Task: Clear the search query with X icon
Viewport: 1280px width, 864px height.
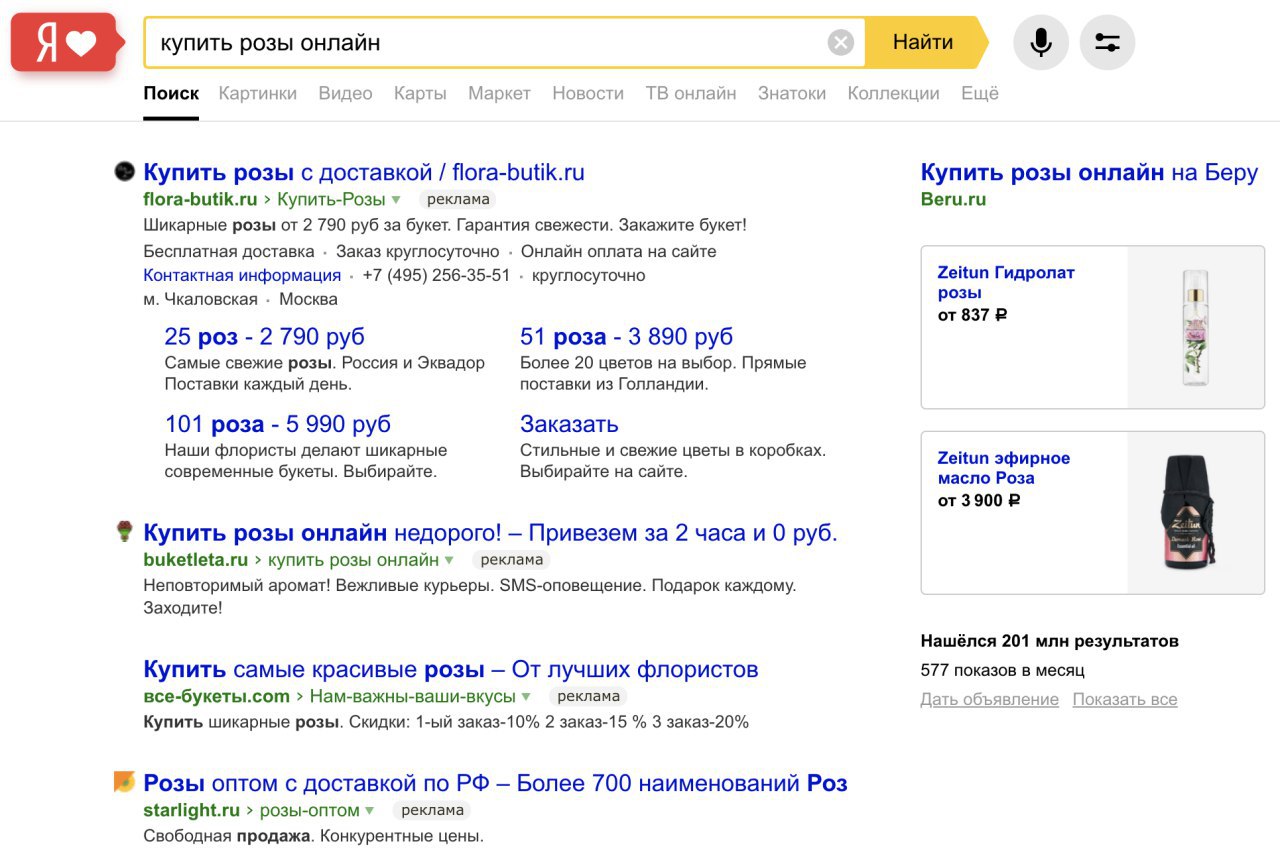Action: click(841, 43)
